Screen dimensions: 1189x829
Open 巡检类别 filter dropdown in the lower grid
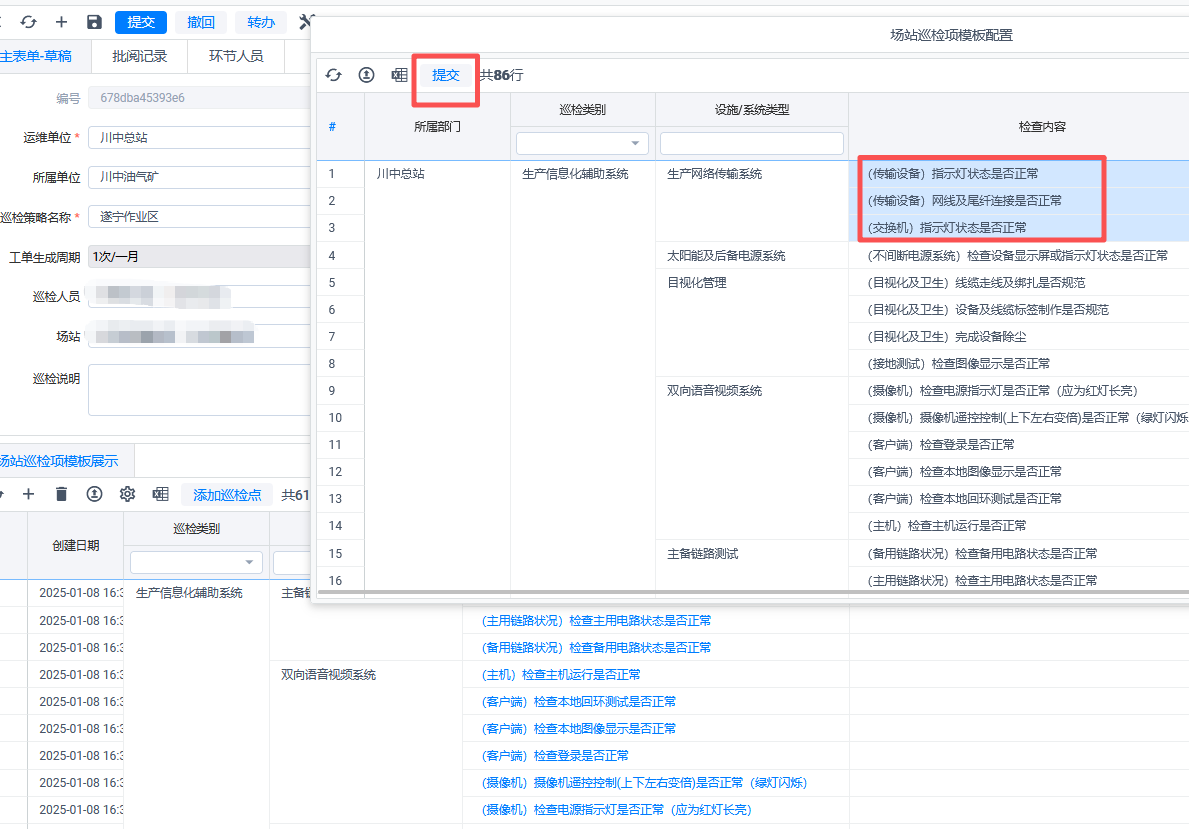[x=196, y=563]
